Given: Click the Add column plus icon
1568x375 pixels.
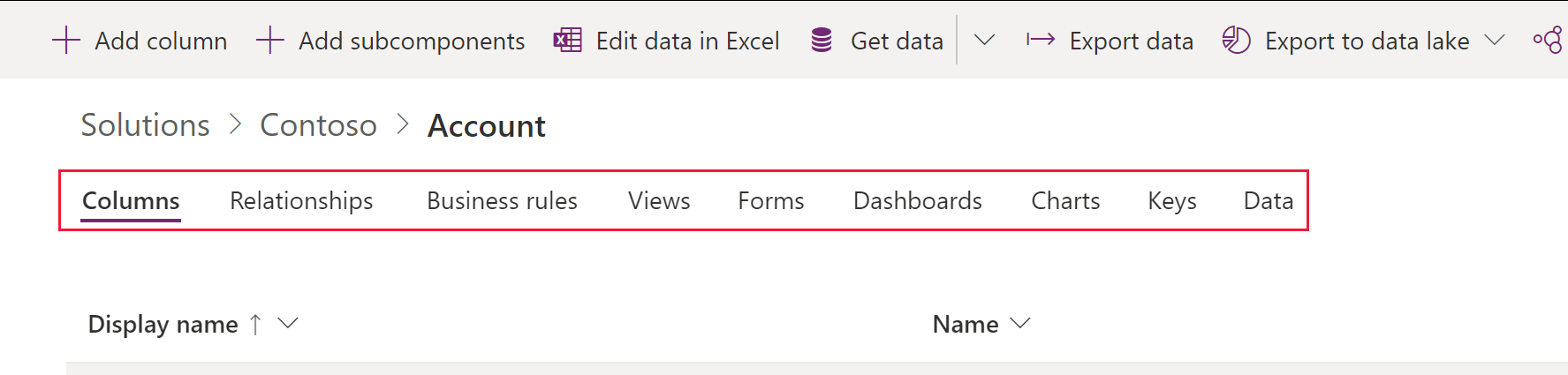Looking at the screenshot, I should (x=66, y=41).
